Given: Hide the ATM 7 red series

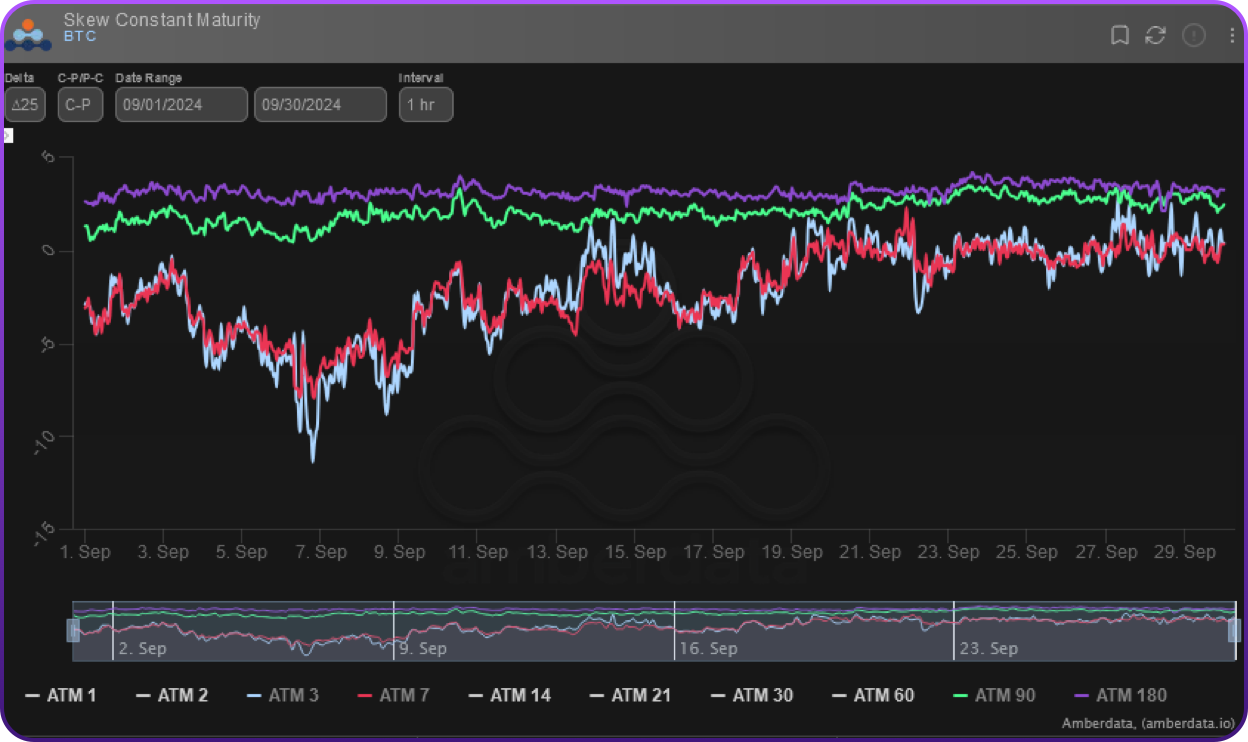Looking at the screenshot, I should click(393, 695).
